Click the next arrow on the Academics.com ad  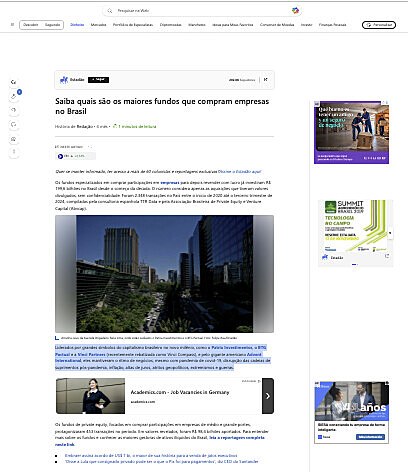coord(268,396)
